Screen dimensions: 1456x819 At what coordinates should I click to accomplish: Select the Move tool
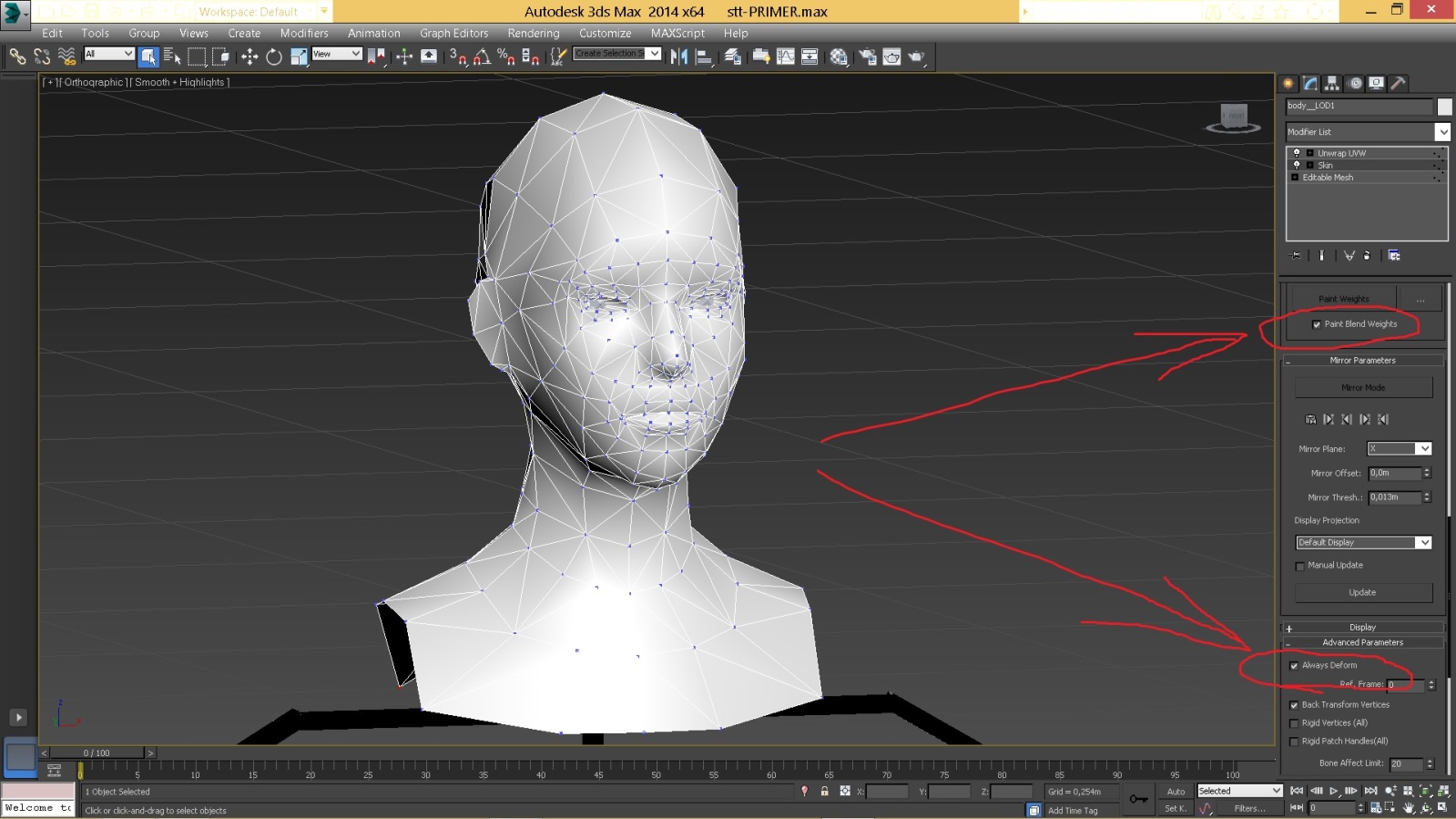pyautogui.click(x=249, y=56)
